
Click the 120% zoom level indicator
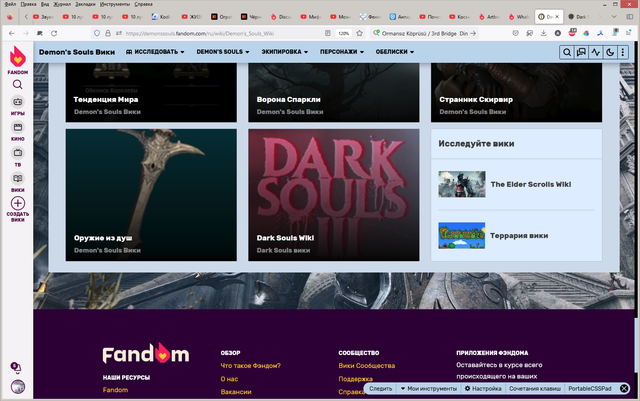coord(344,33)
